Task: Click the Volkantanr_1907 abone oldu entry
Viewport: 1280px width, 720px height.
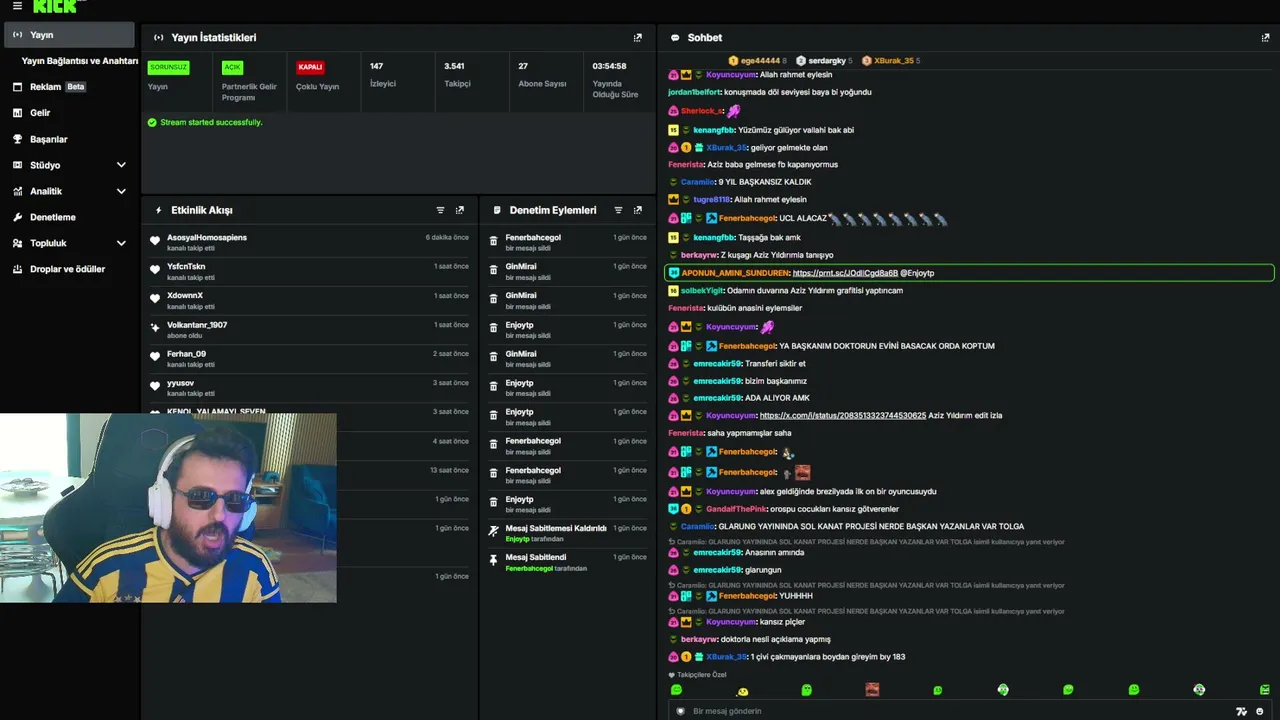Action: pyautogui.click(x=308, y=328)
